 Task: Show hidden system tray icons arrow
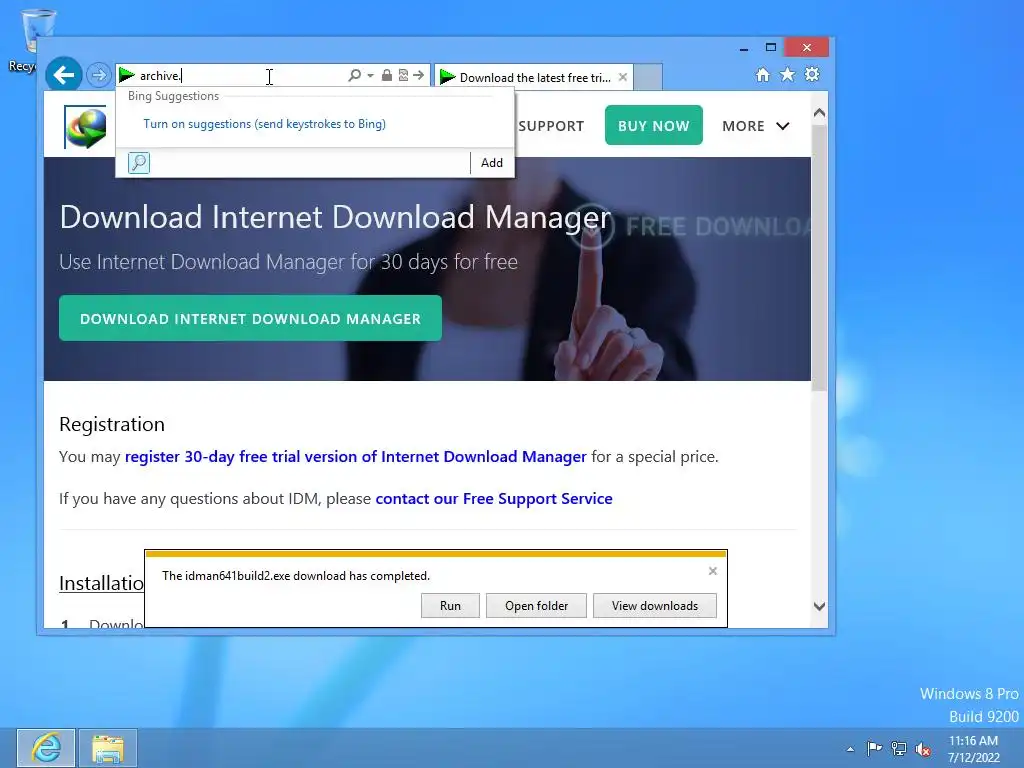[850, 749]
